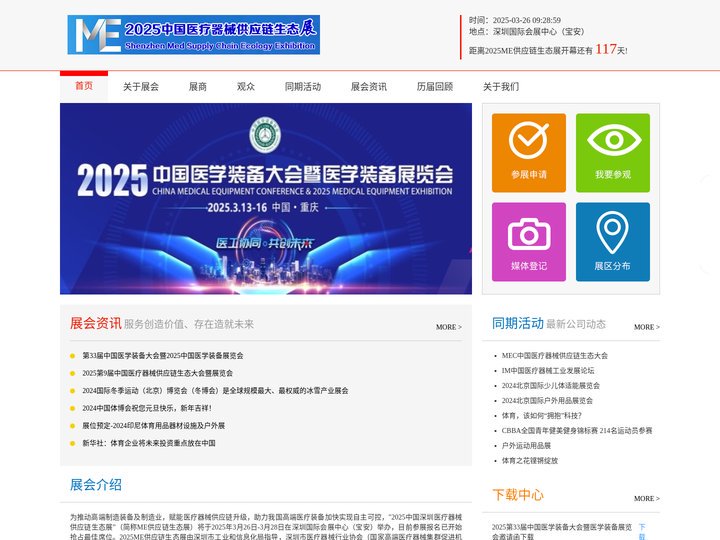Go to the 首页 navigation tab
720x540 pixels.
pyautogui.click(x=84, y=86)
